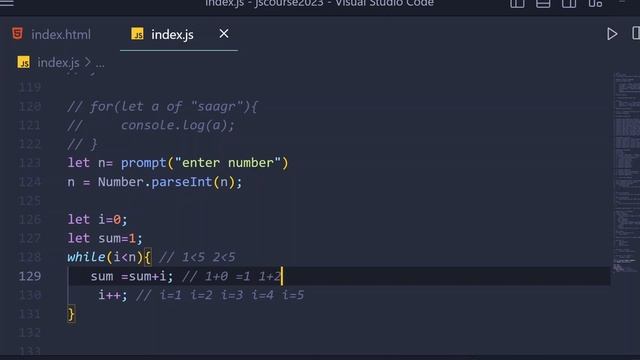This screenshot has width=640, height=360.
Task: Open customize layout icon
Action: point(595,4)
